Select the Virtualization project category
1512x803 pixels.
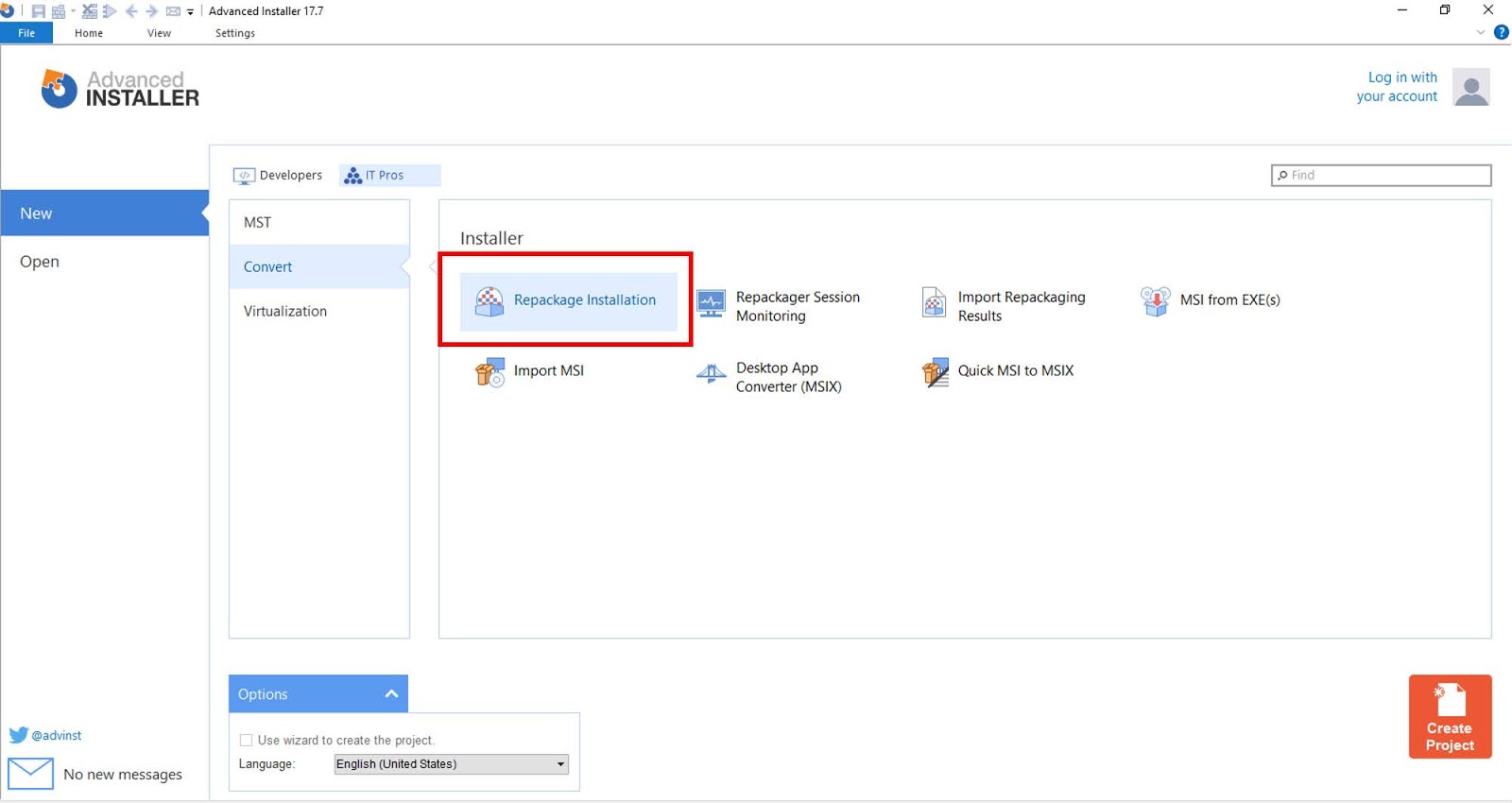319,311
